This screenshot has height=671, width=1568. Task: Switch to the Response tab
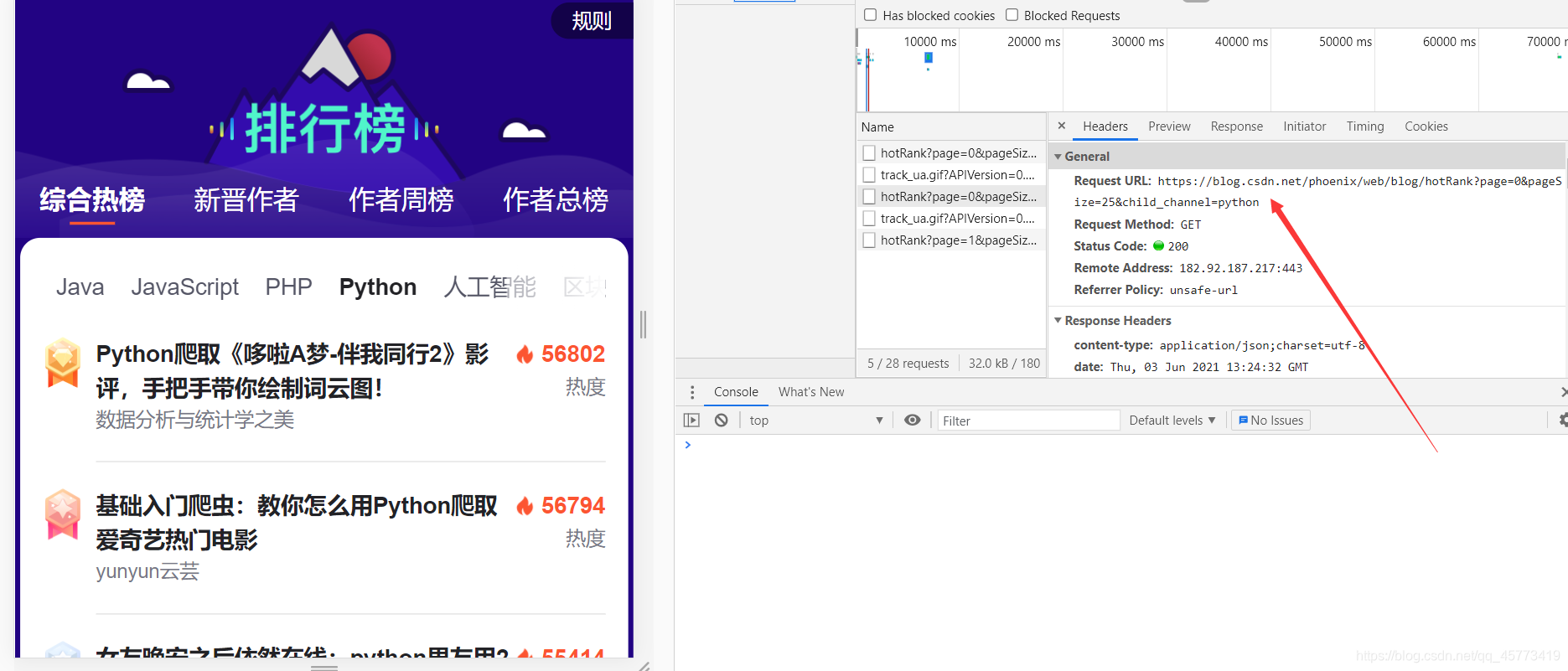click(1236, 126)
